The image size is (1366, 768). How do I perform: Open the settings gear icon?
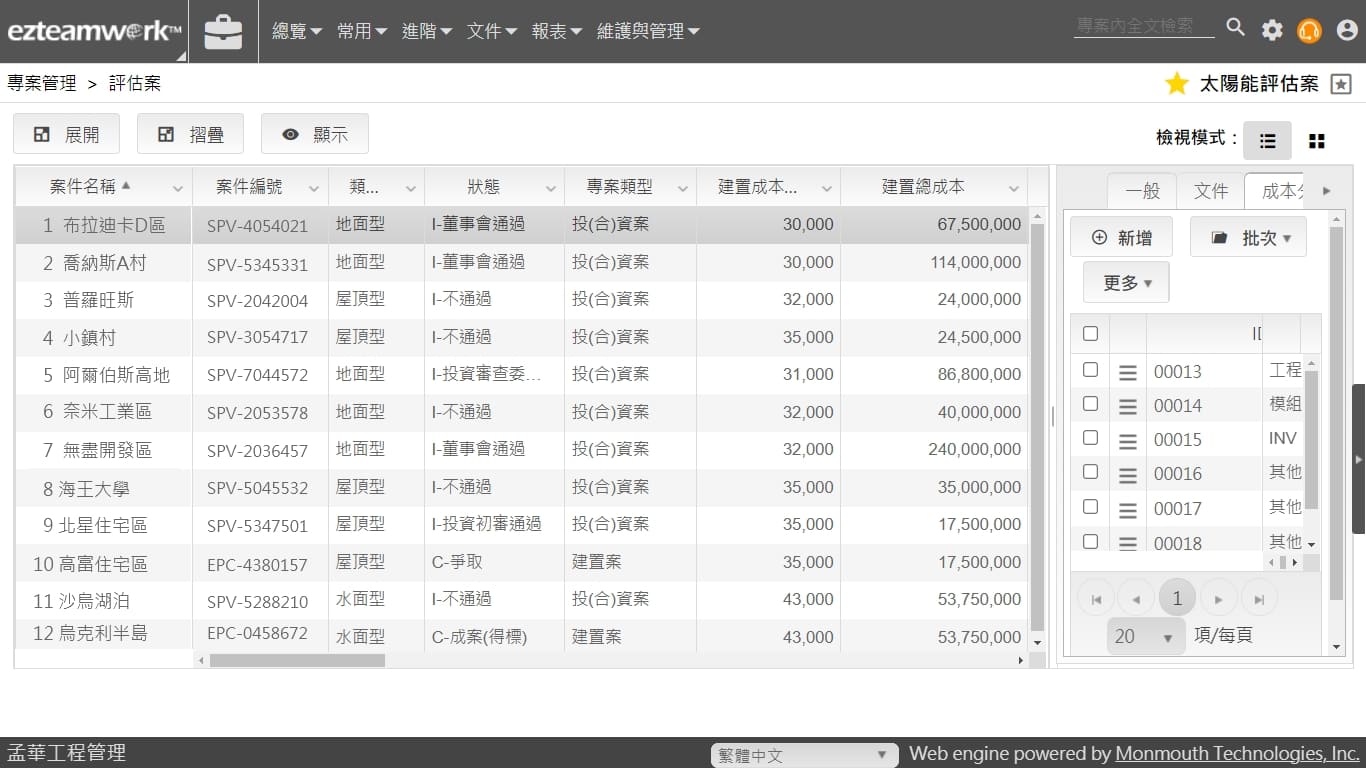click(x=1272, y=30)
